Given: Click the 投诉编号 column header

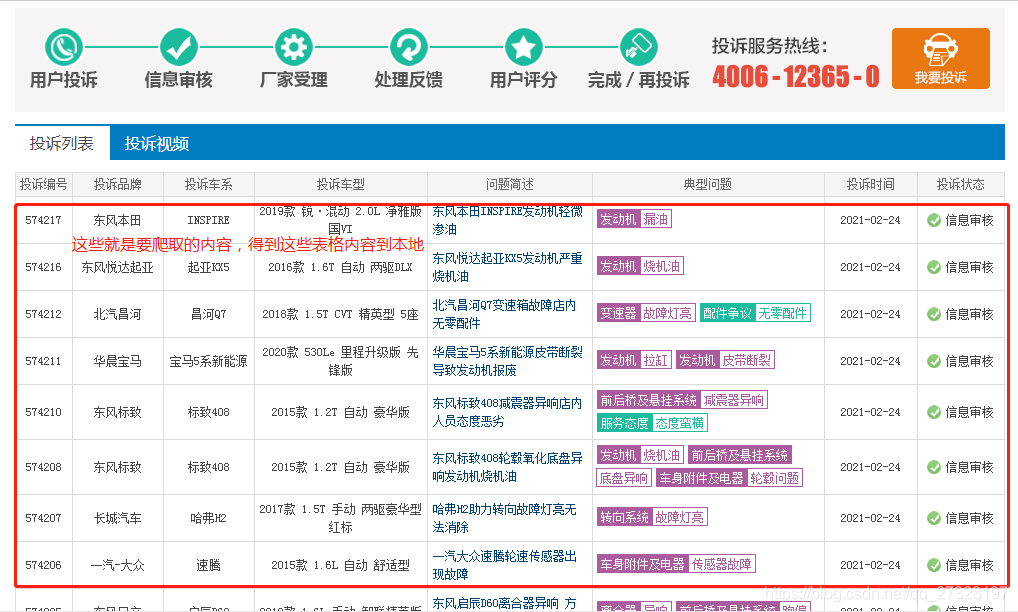Looking at the screenshot, I should point(43,184).
